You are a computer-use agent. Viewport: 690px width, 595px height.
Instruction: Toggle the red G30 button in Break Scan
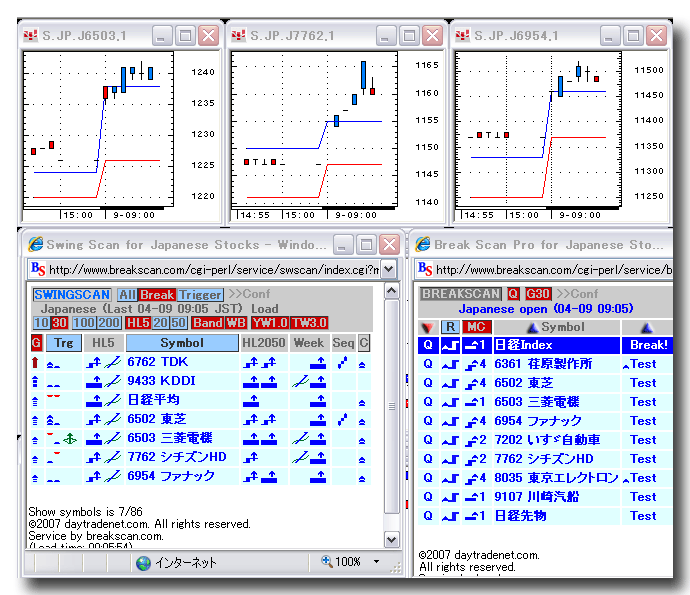pyautogui.click(x=538, y=294)
